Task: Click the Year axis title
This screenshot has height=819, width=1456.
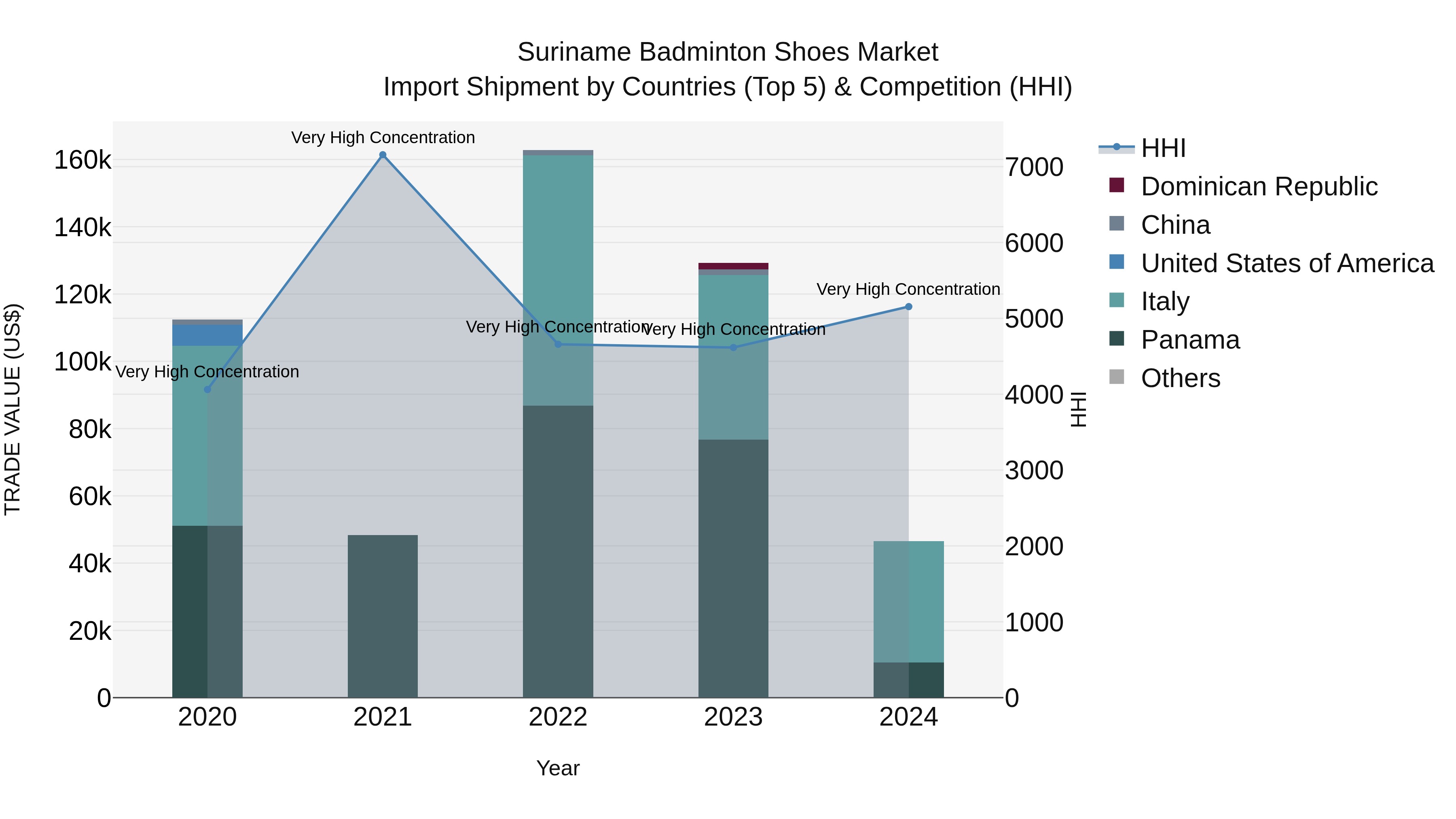Action: (558, 768)
